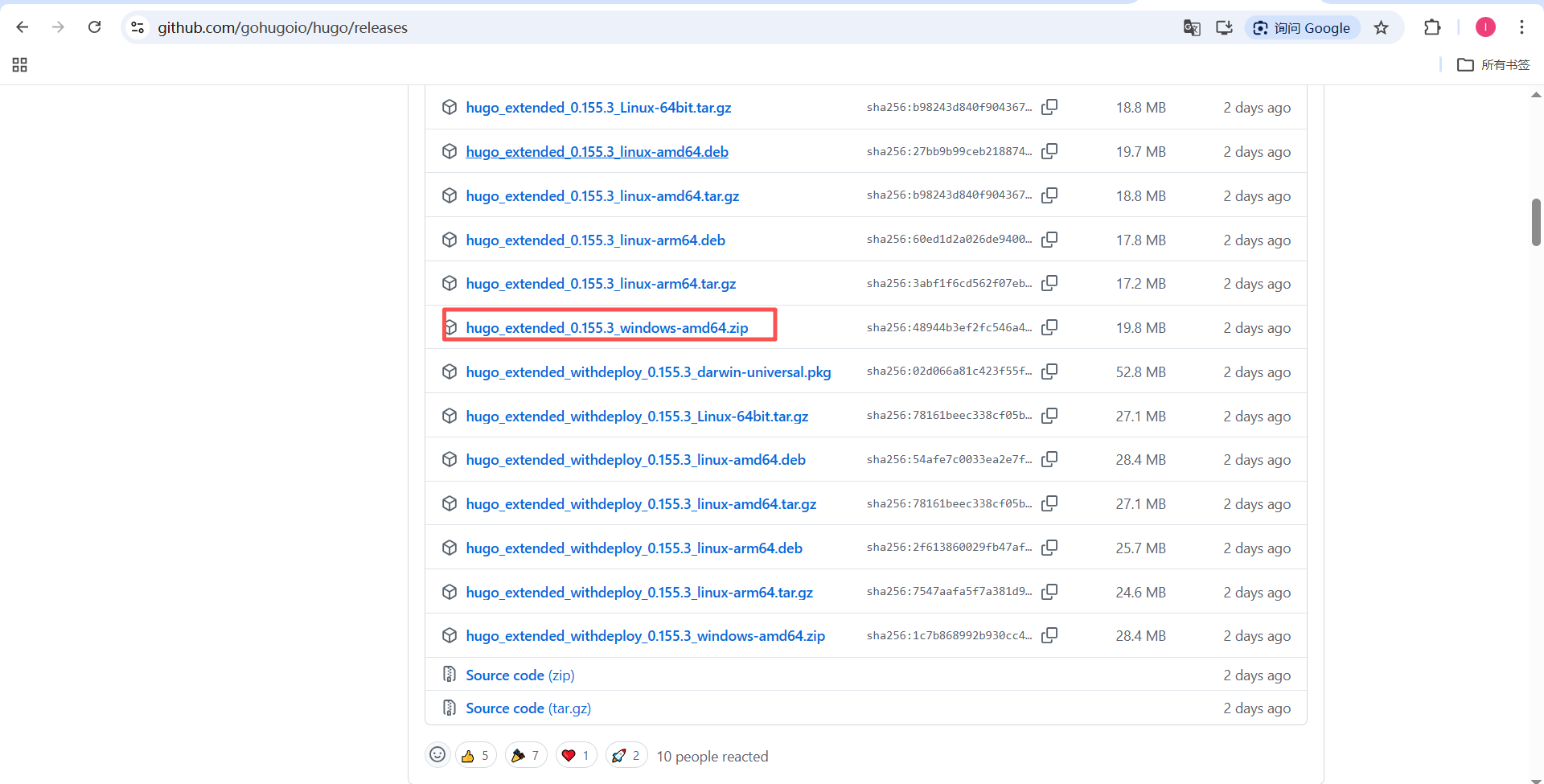Click sha256:48944b3ef2fc546a4 hash text
The width and height of the screenshot is (1544, 784).
pyautogui.click(x=949, y=327)
